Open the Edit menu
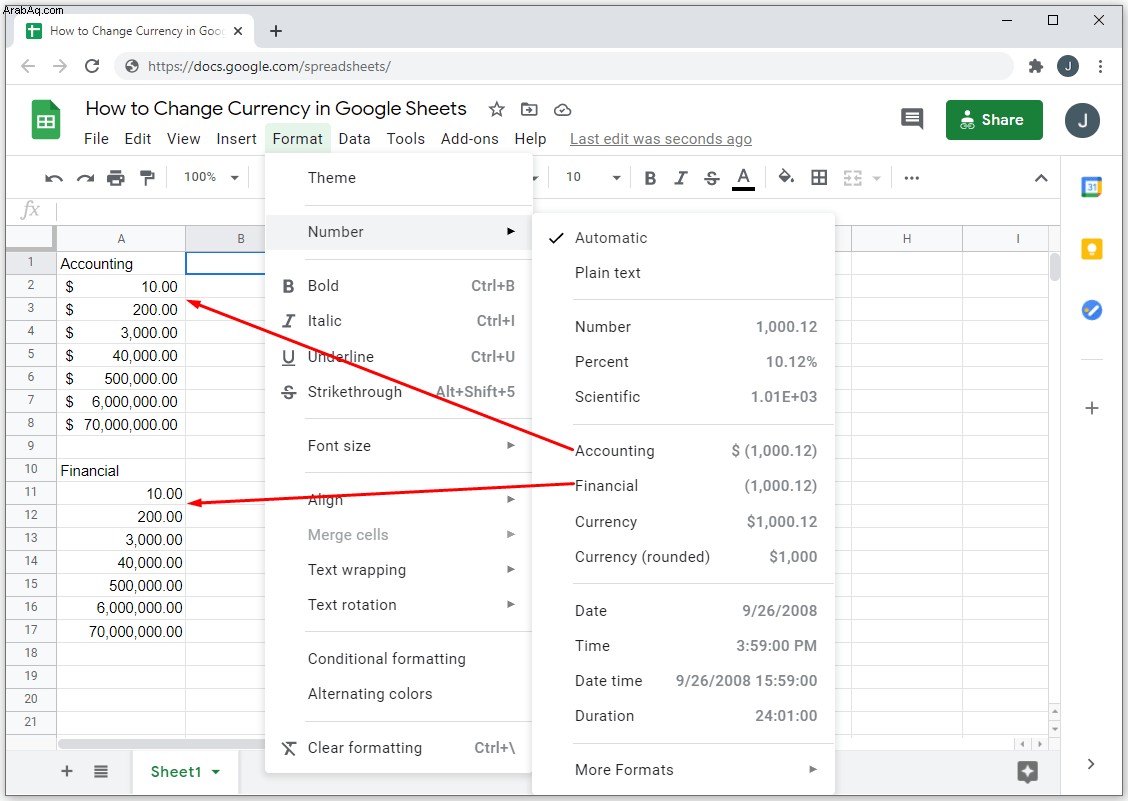 (137, 139)
